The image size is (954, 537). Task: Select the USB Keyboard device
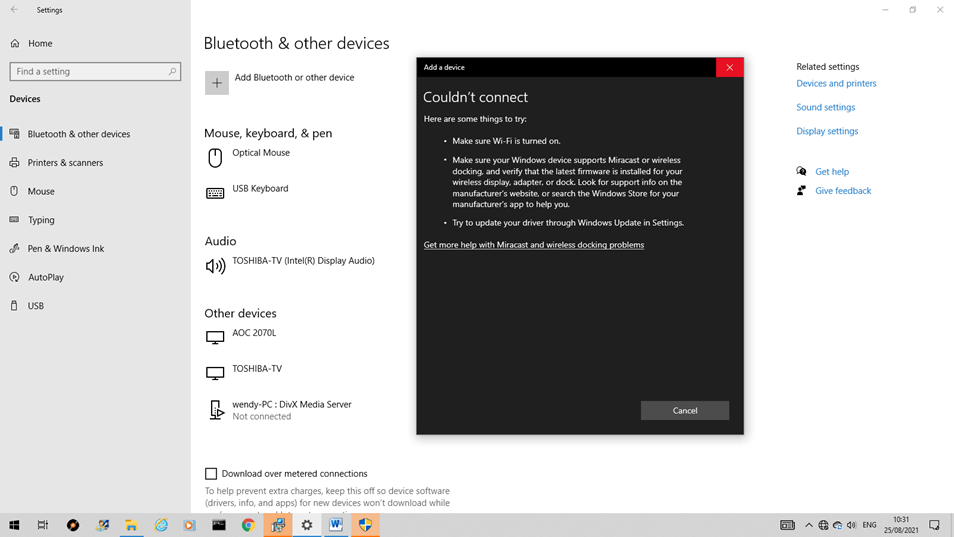coord(260,189)
